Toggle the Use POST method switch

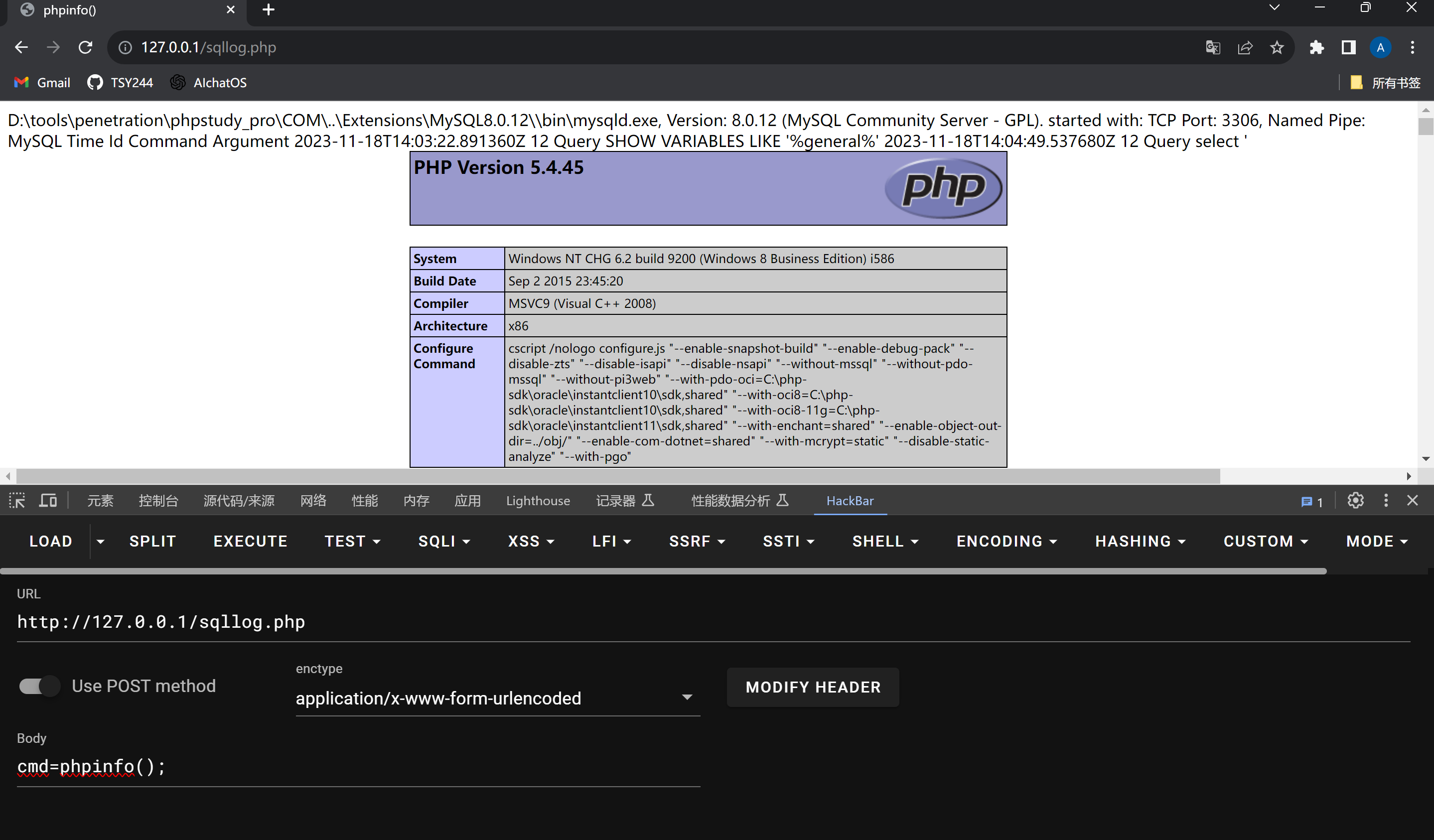(39, 687)
